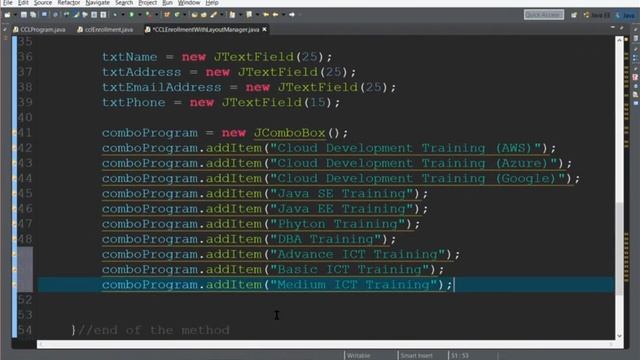
Task: Click the green Run icon
Action: (131, 15)
